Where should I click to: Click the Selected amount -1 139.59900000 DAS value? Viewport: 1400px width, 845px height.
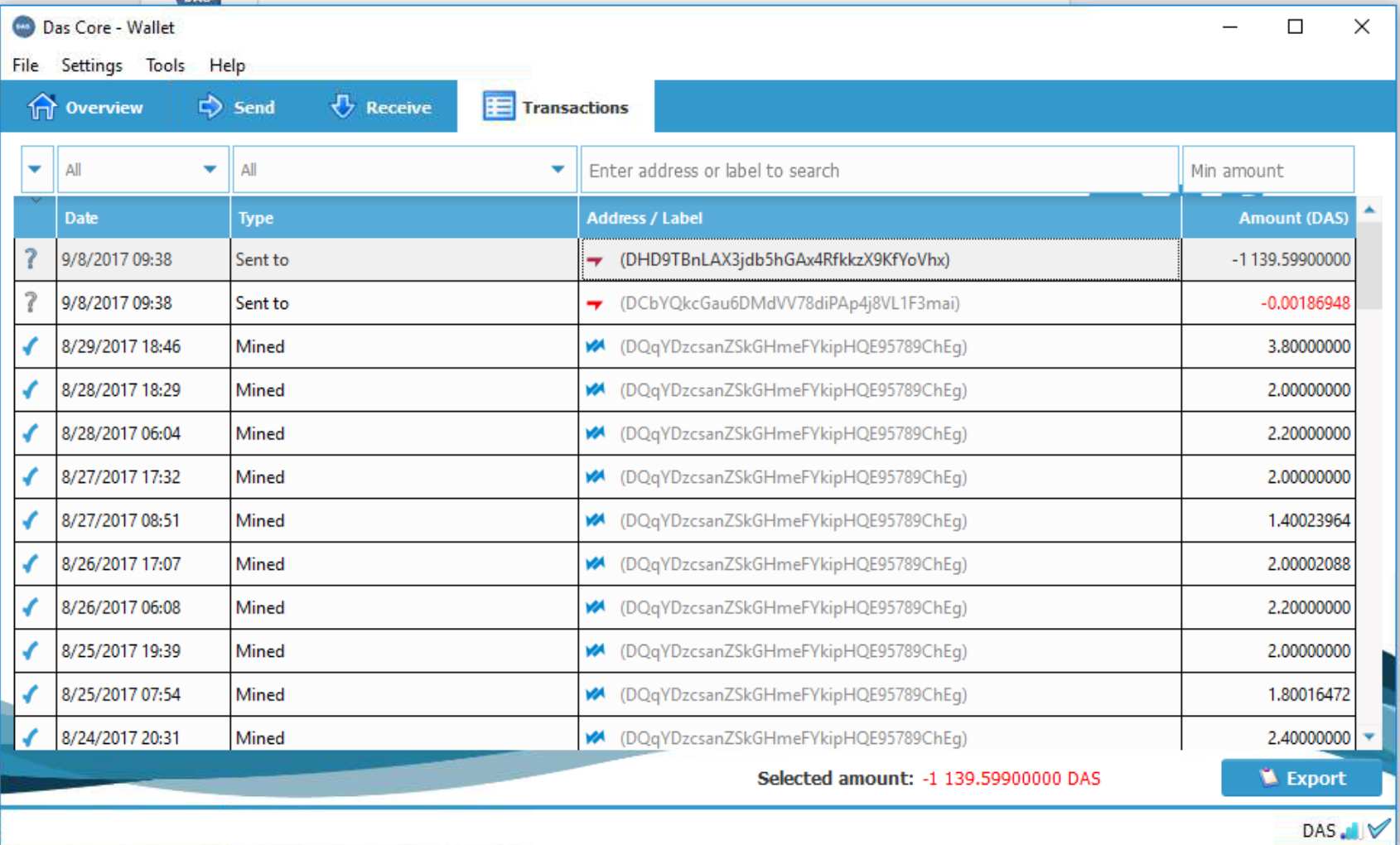(1011, 779)
